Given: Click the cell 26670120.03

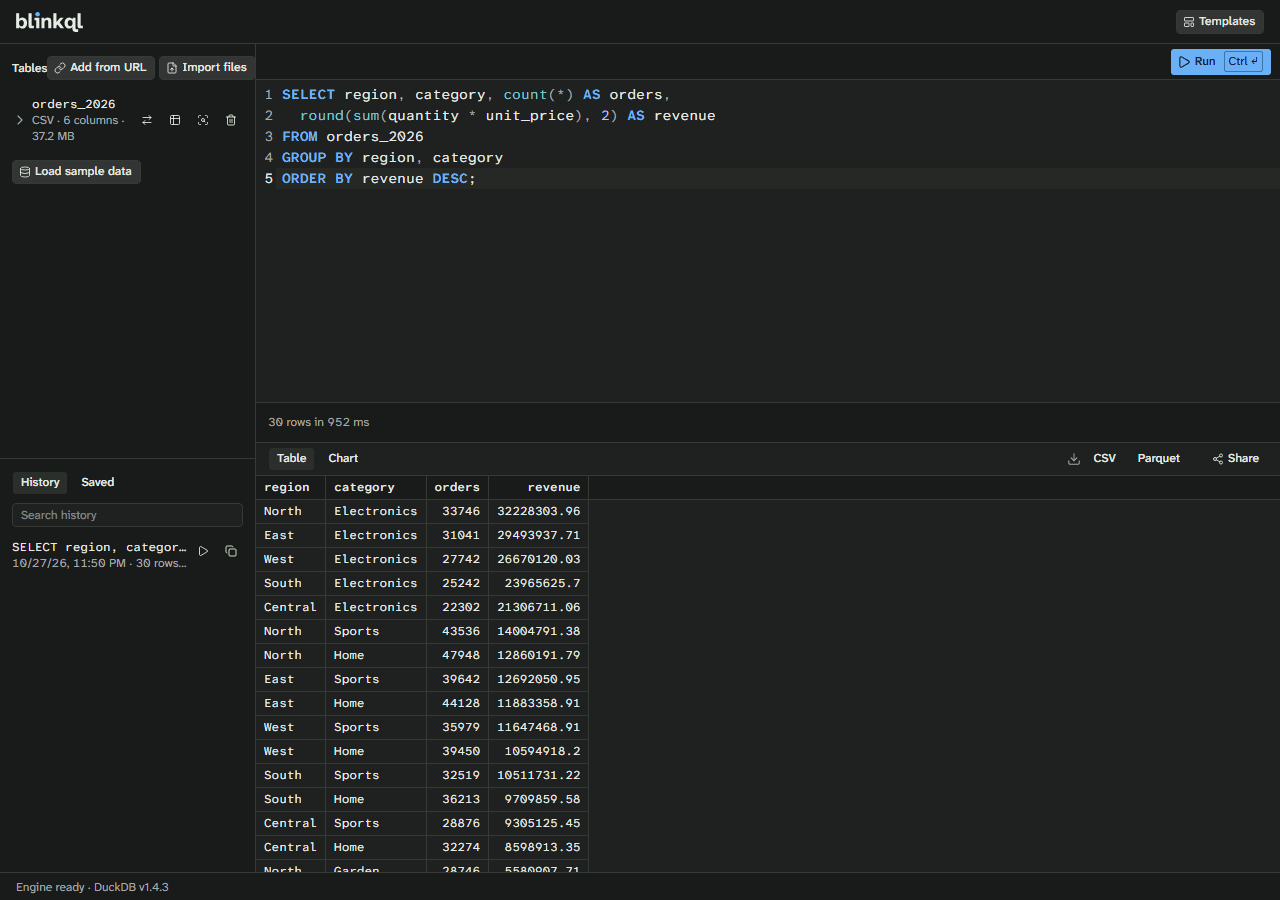Looking at the screenshot, I should (x=538, y=560).
